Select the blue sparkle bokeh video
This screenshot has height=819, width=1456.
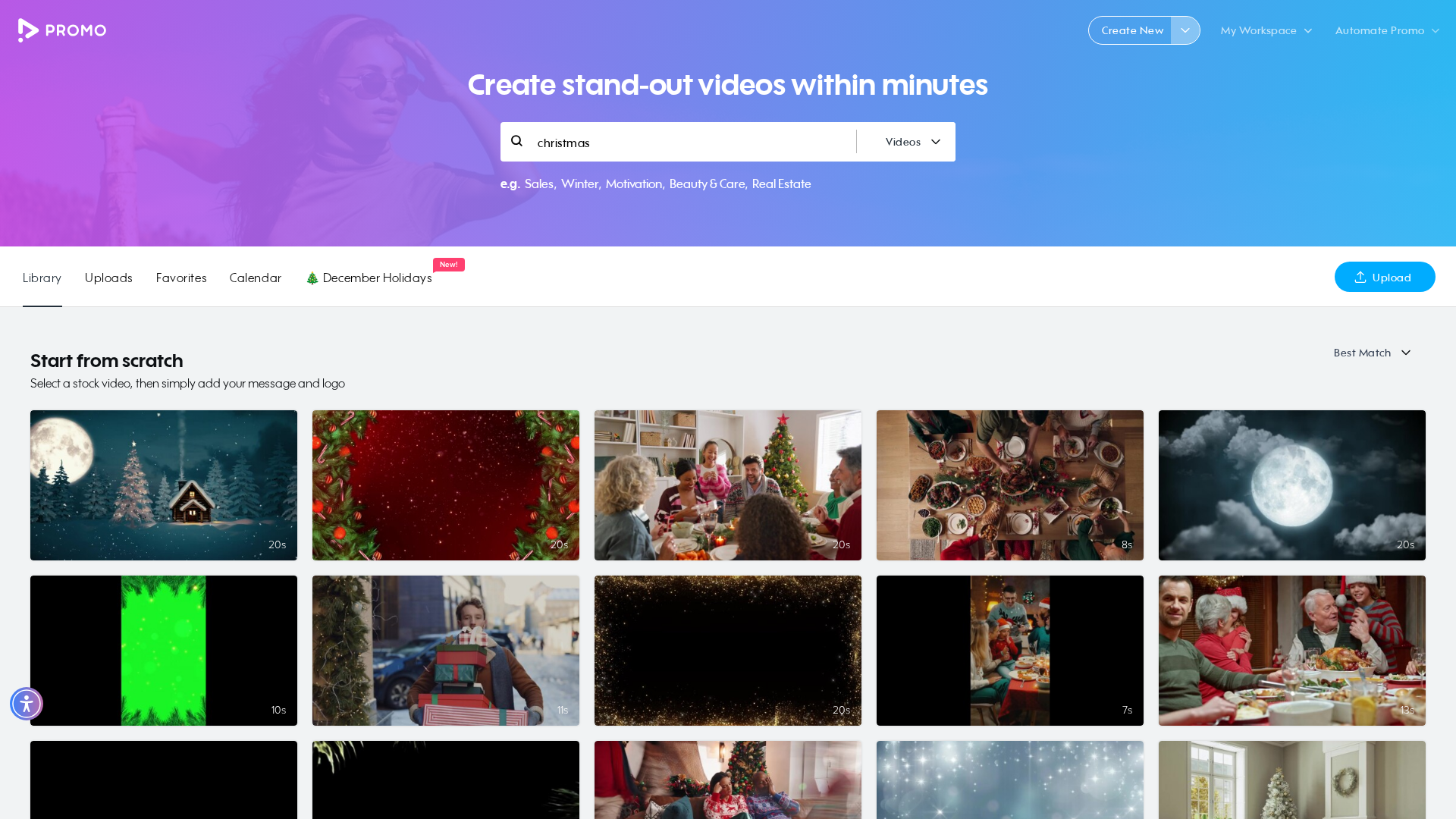click(1010, 780)
